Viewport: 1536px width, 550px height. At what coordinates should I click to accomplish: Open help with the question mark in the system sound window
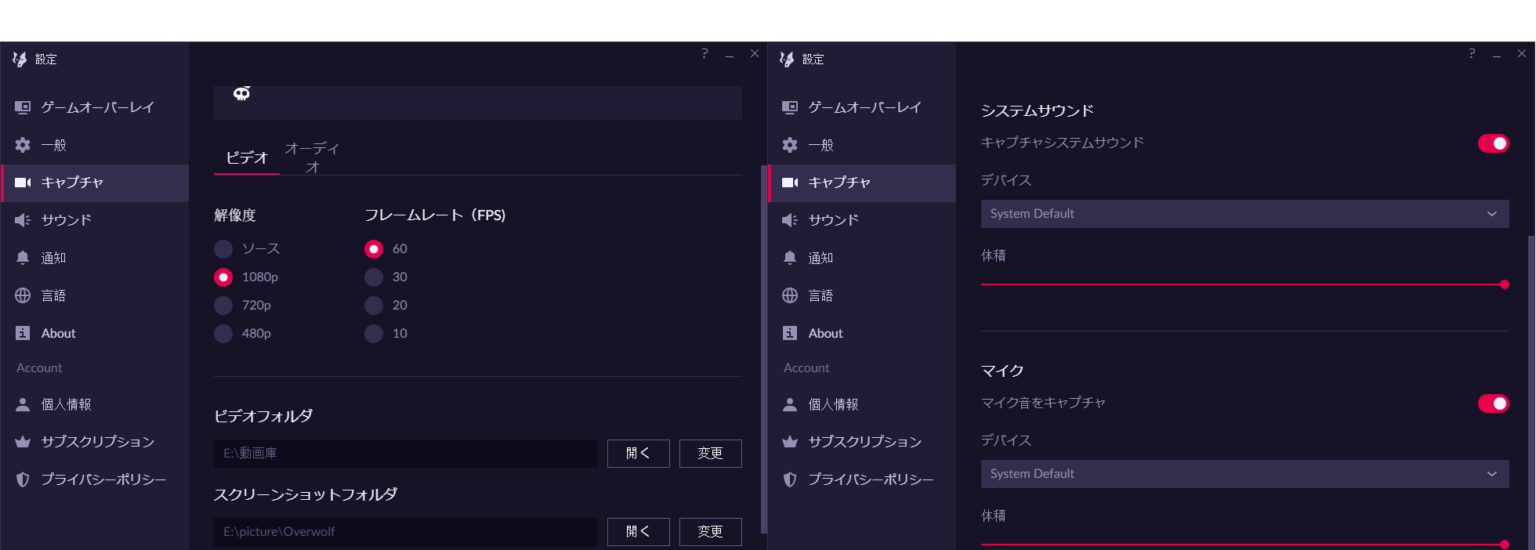pos(1472,54)
